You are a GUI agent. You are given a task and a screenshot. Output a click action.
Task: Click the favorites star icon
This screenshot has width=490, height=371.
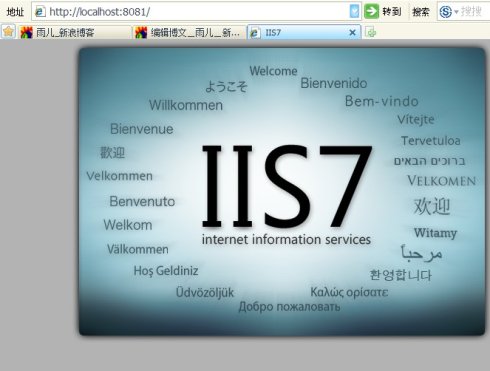pyautogui.click(x=8, y=32)
